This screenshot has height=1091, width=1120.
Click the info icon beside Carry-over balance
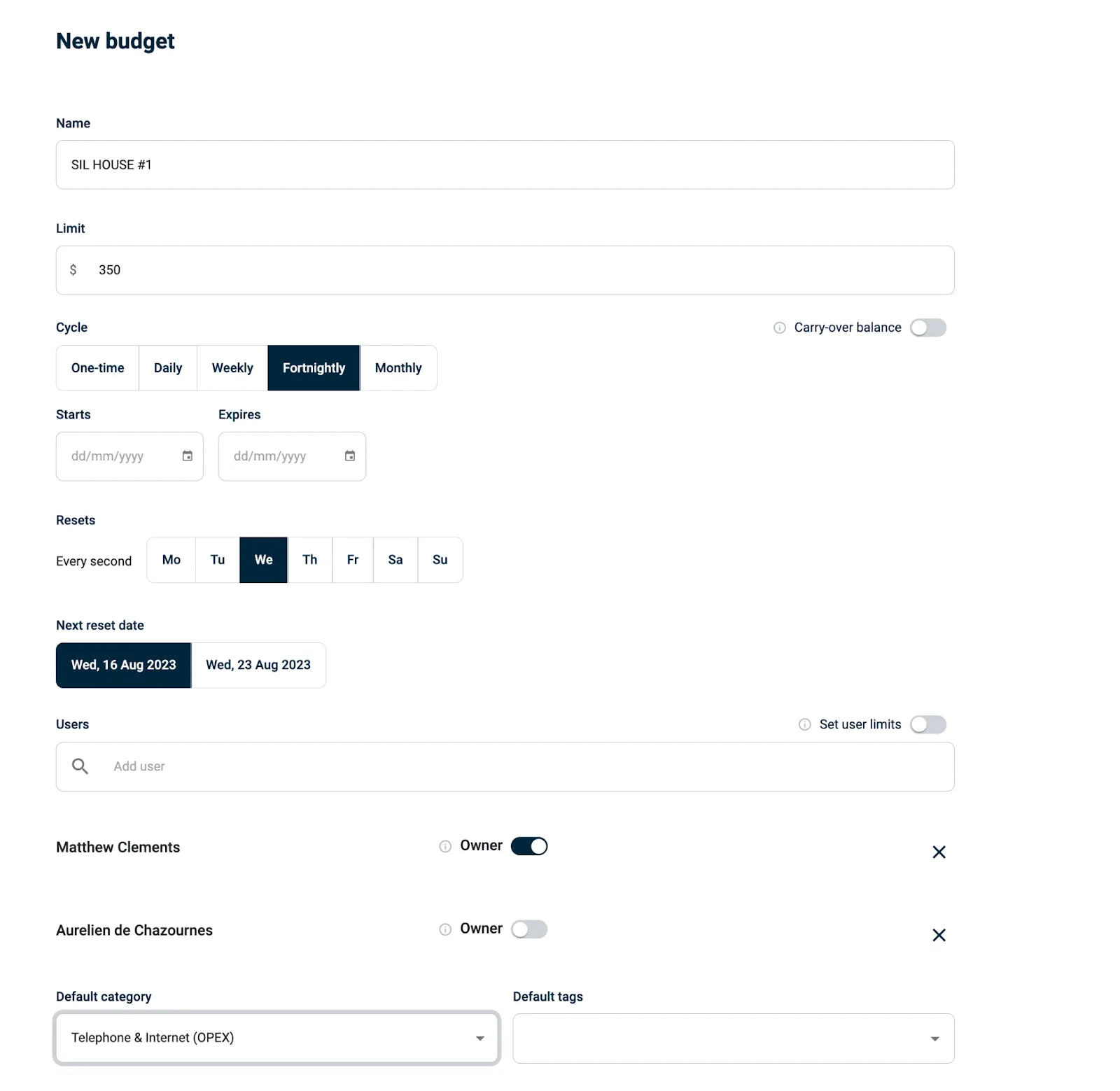click(x=779, y=328)
